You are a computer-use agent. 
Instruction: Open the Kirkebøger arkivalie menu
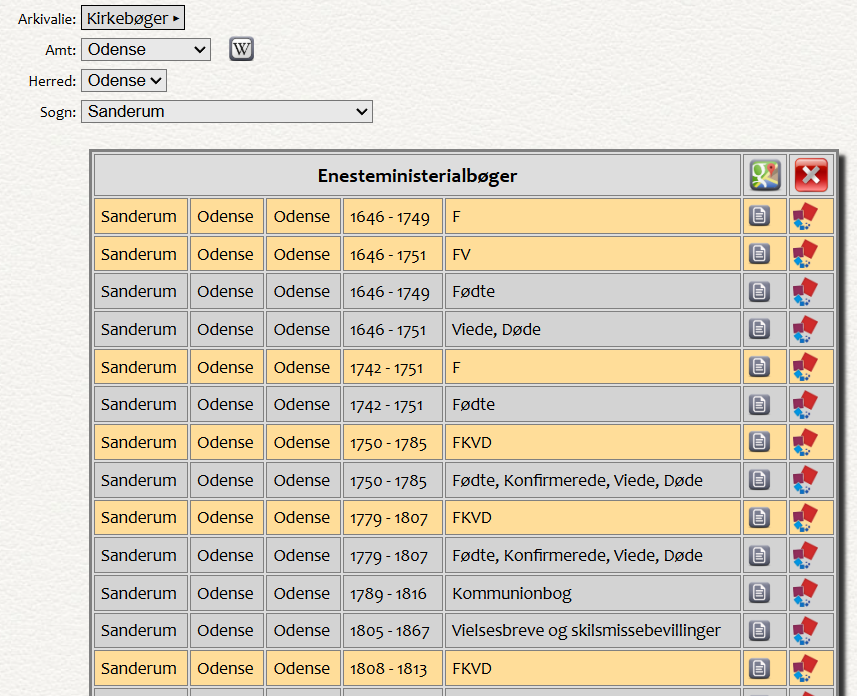[x=133, y=18]
